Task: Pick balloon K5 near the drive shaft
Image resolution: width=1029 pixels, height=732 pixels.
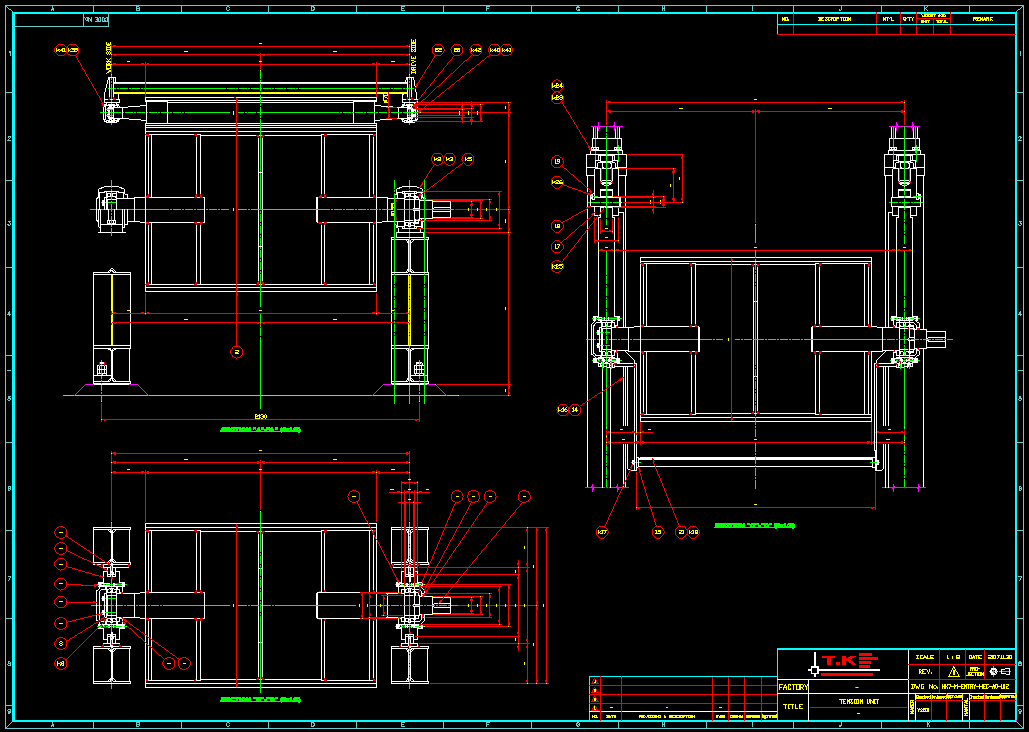Action: coord(468,159)
